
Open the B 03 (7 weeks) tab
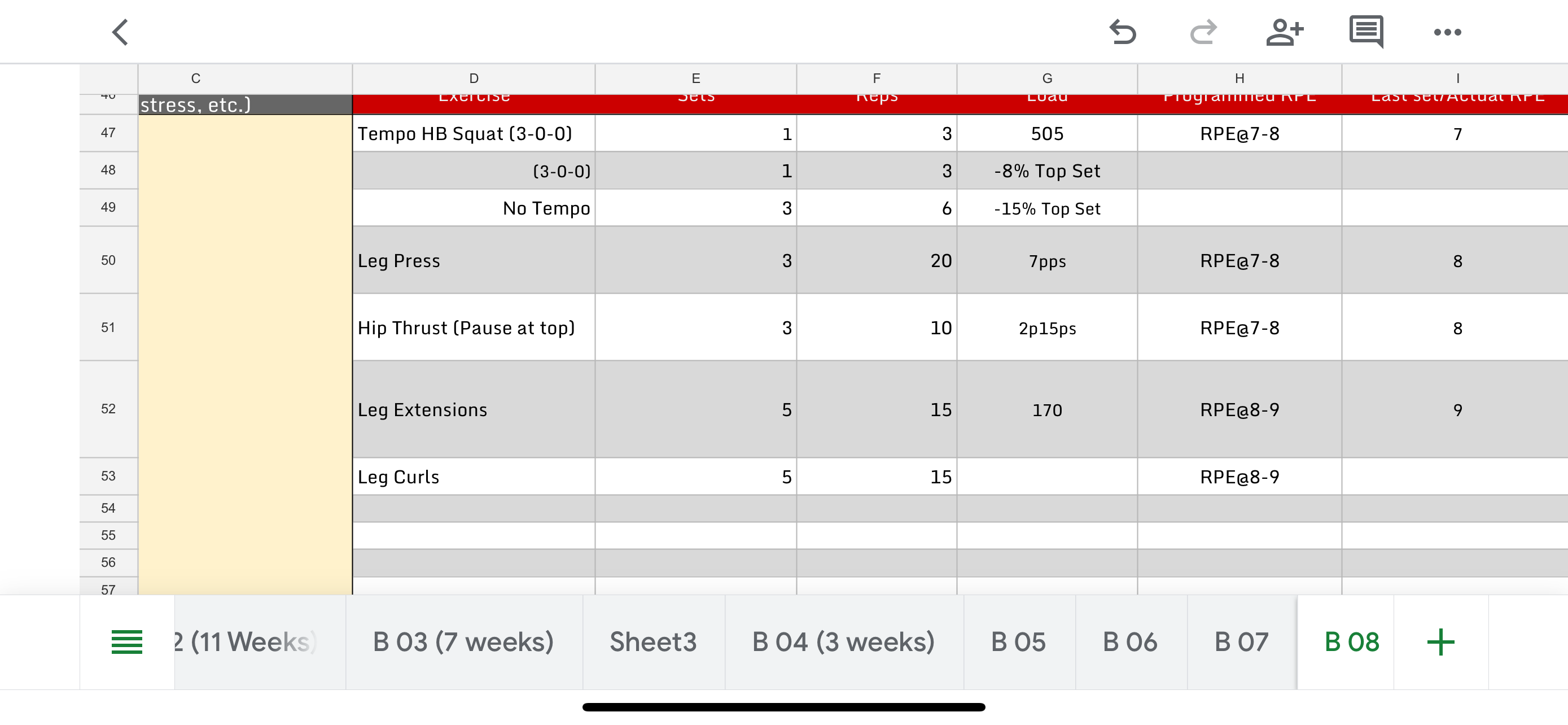tap(463, 641)
